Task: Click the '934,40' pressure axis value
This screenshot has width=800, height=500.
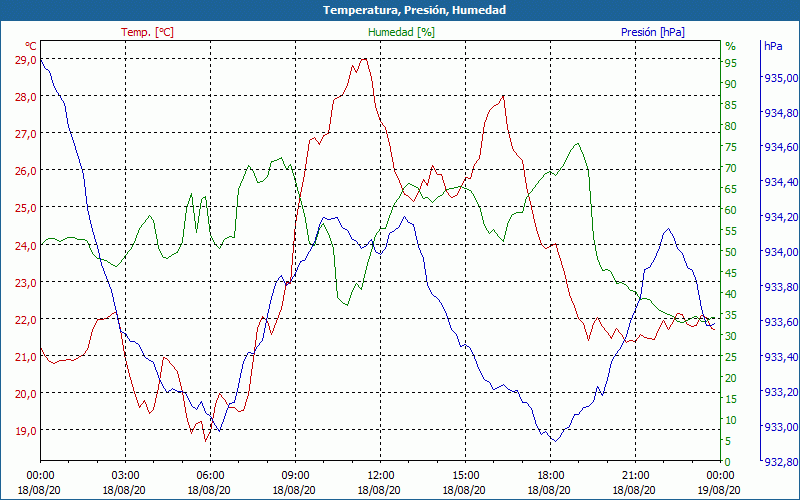Action: point(779,183)
